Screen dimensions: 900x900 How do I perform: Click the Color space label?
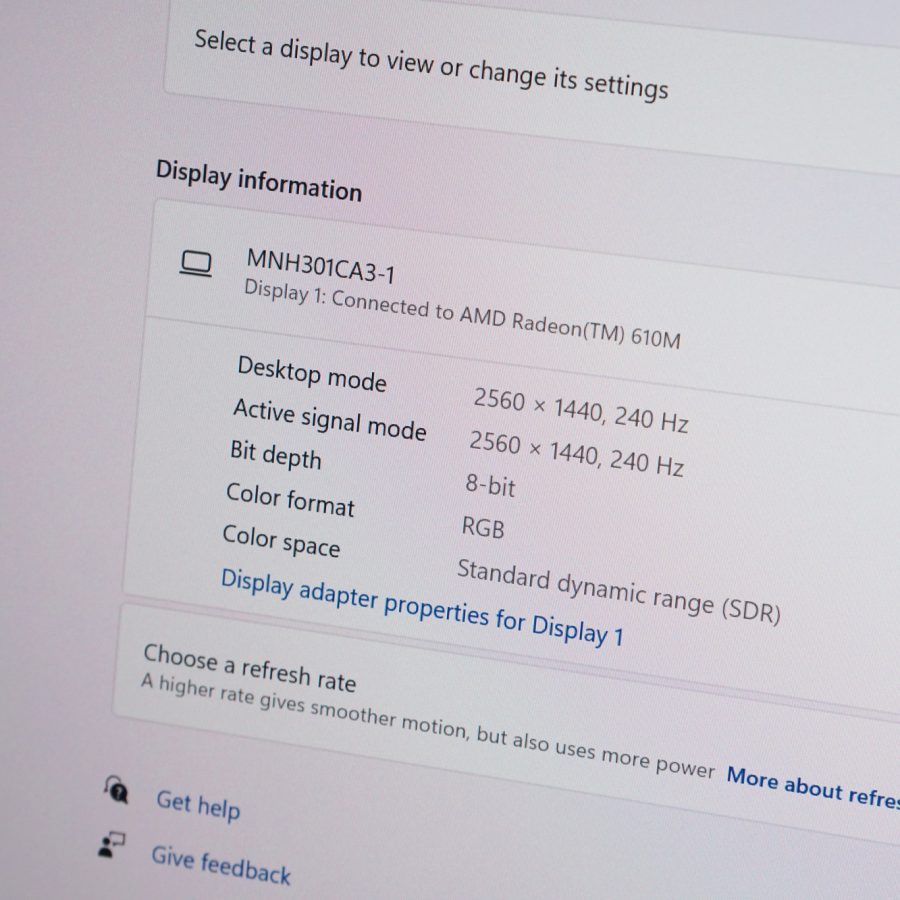pyautogui.click(x=281, y=541)
